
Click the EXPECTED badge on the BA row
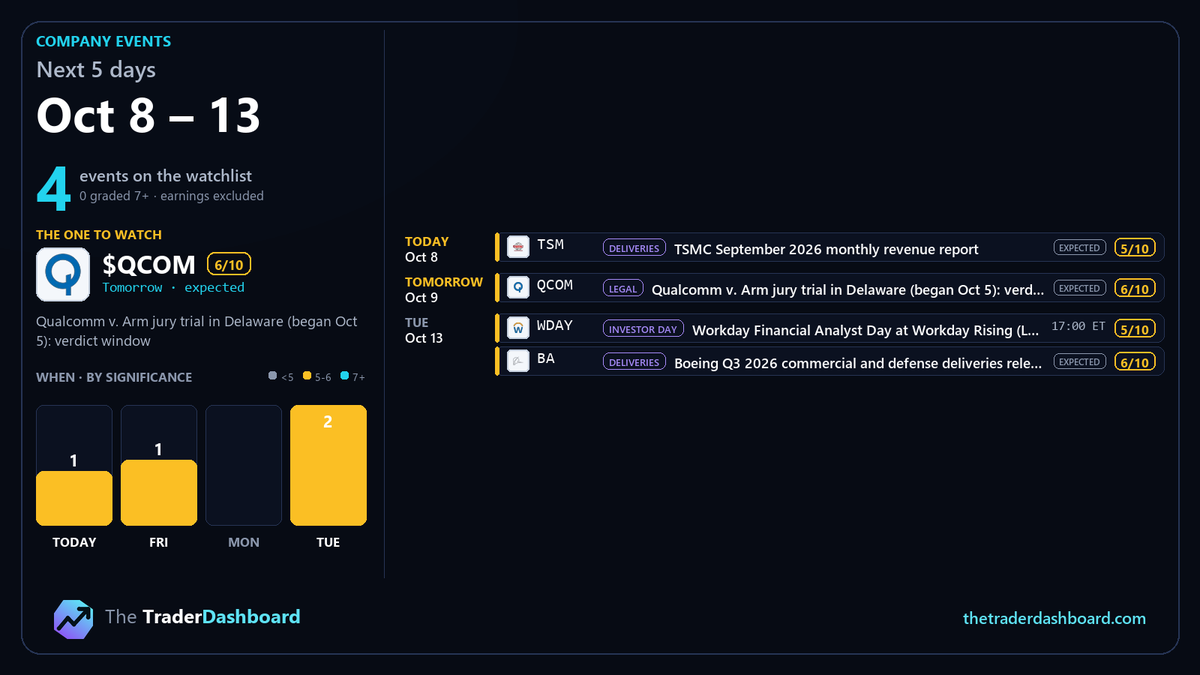point(1079,362)
